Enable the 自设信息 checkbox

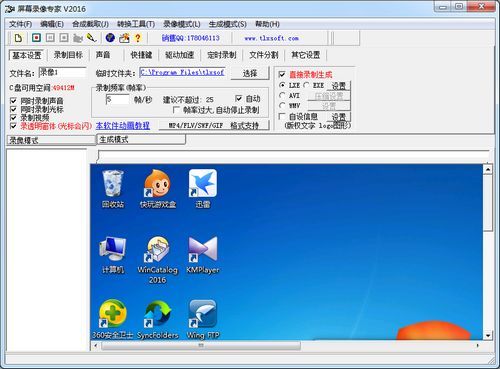(282, 116)
